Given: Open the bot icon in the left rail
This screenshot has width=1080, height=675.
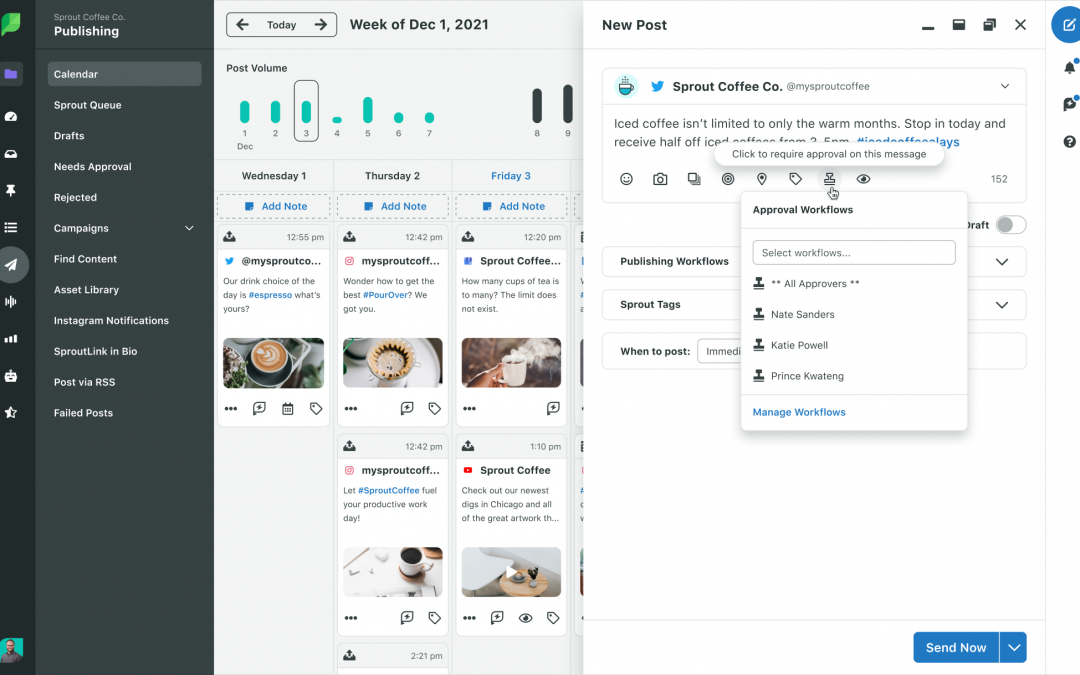Looking at the screenshot, I should (11, 376).
